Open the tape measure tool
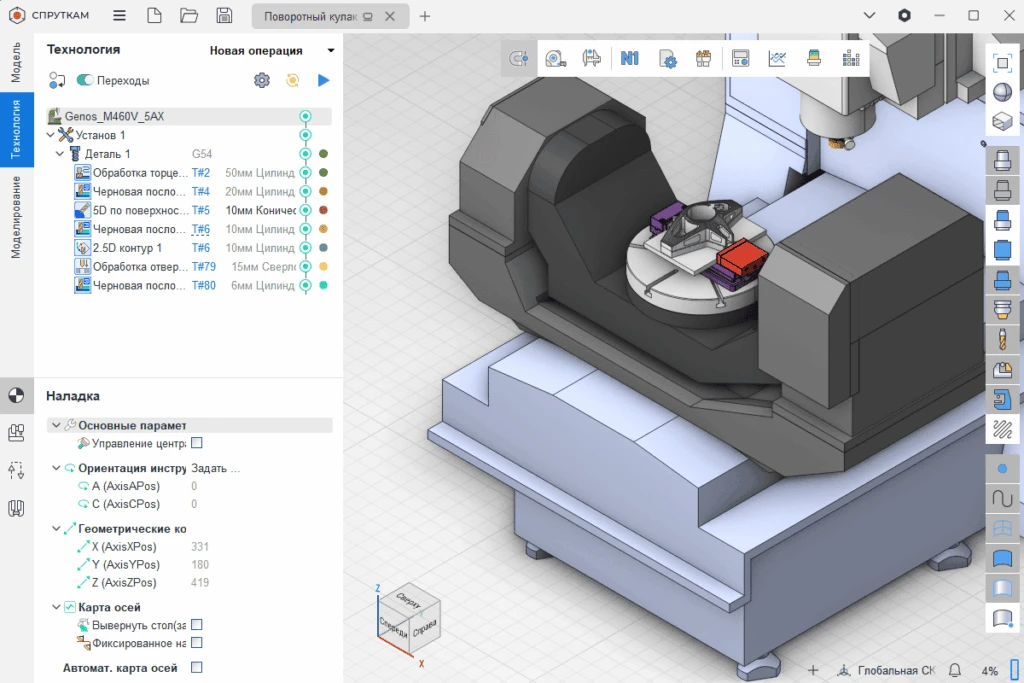This screenshot has width=1024, height=683. click(x=555, y=59)
